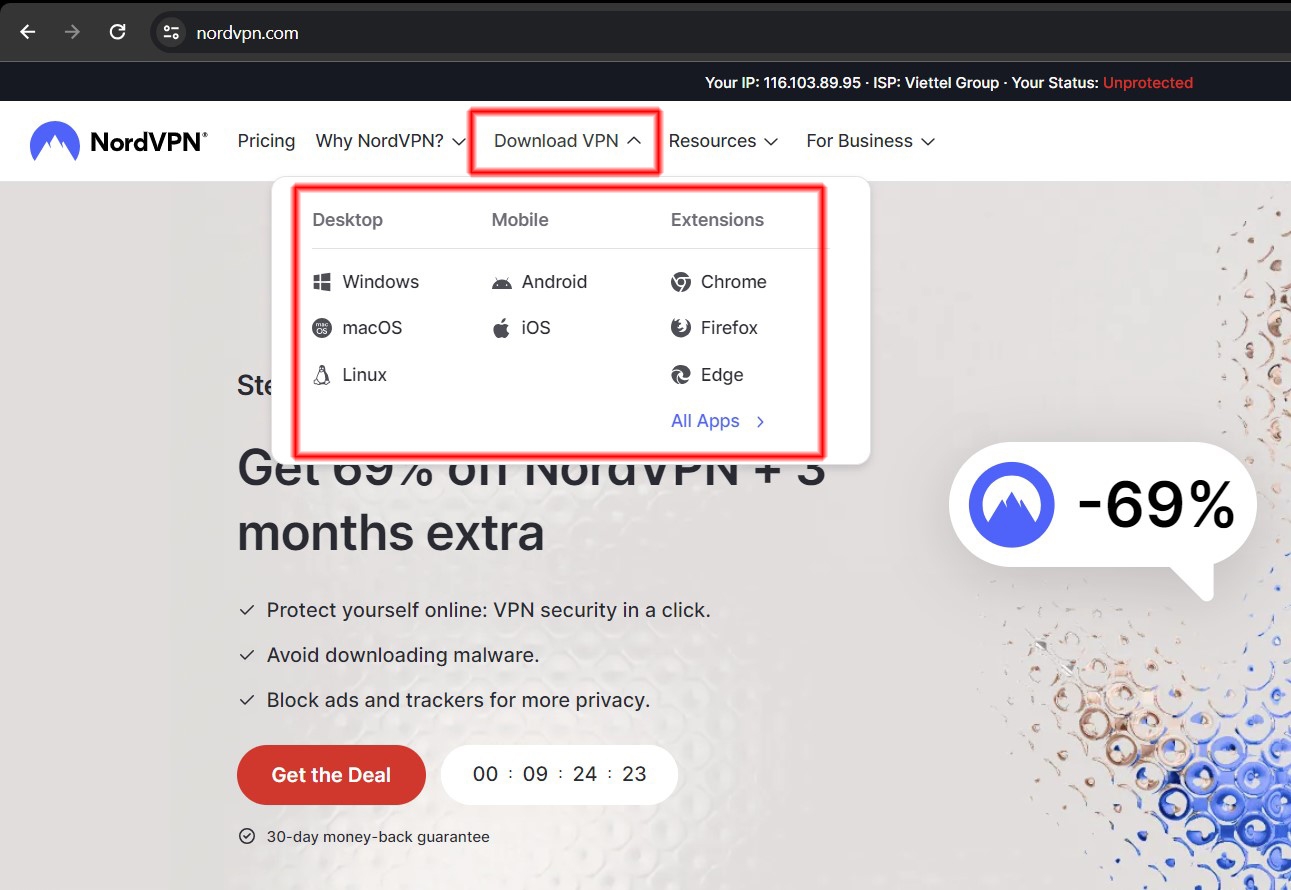Open the All Apps link

tap(704, 420)
